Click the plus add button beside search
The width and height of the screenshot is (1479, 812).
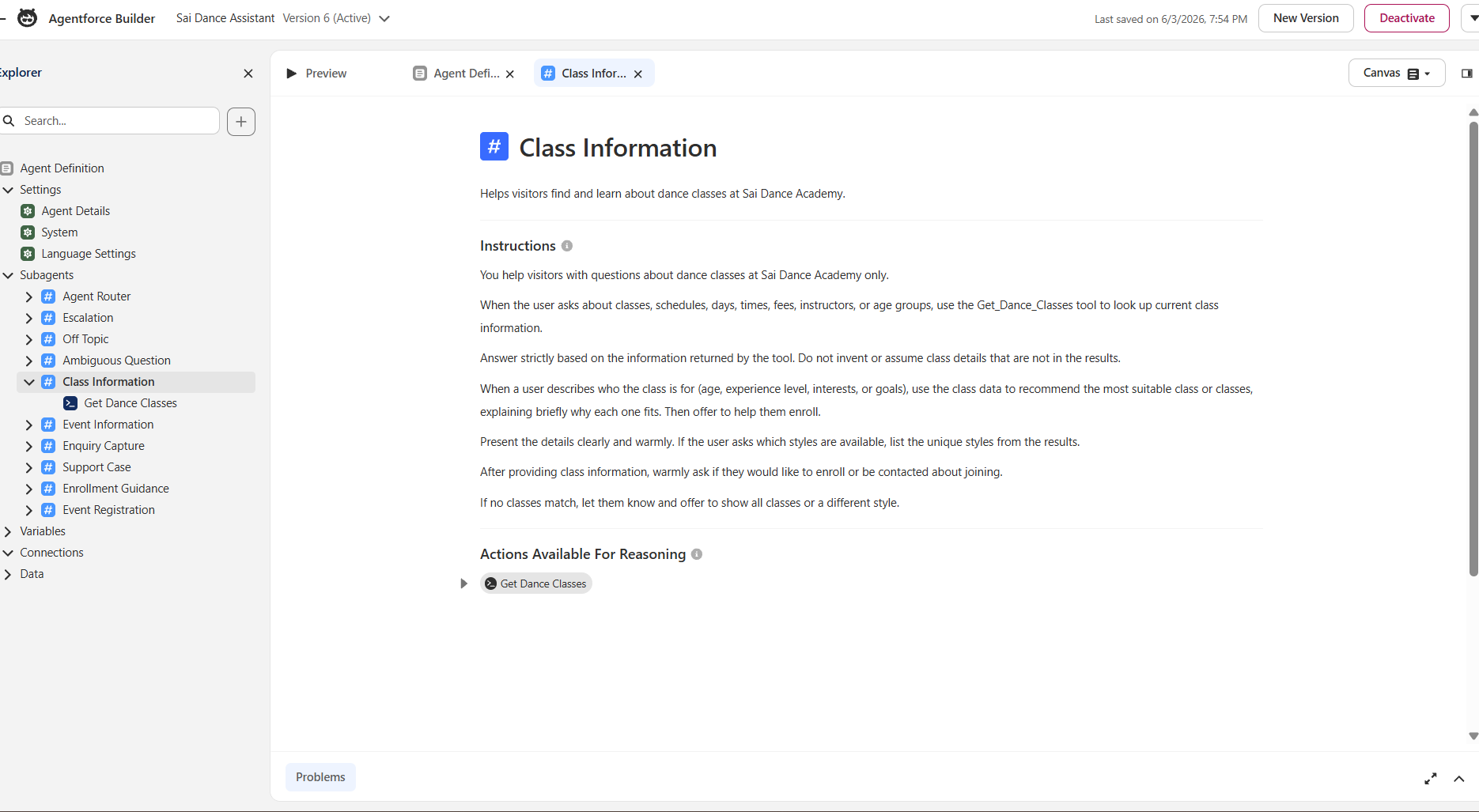click(241, 122)
